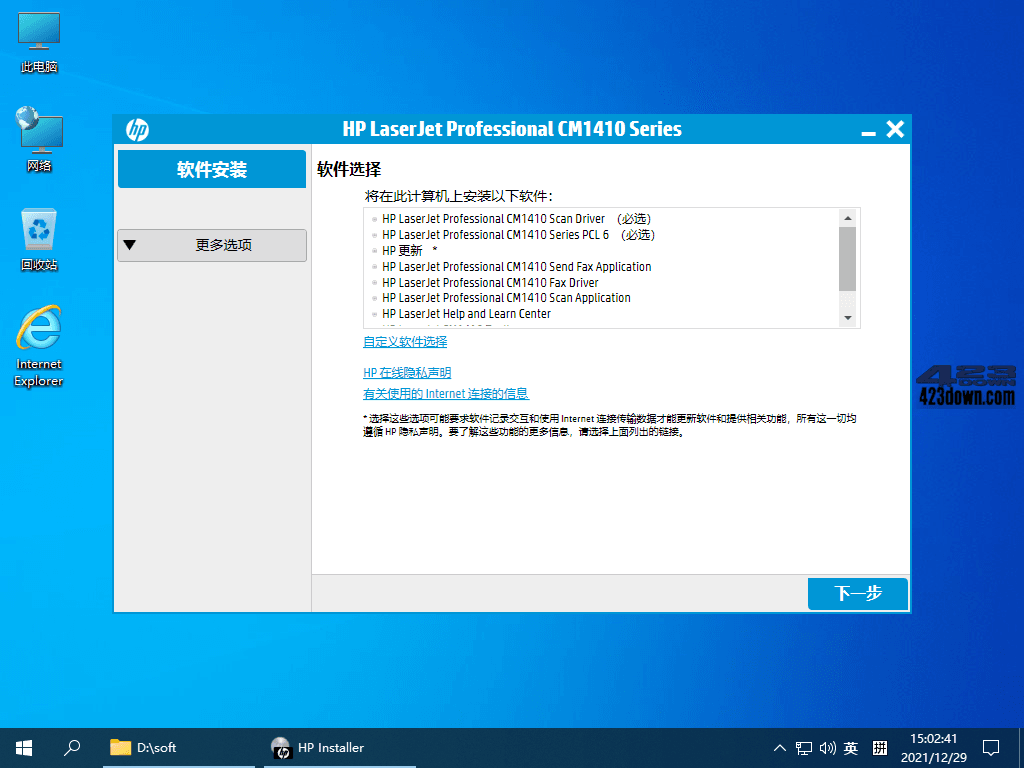Click the network icon in the system tray
This screenshot has width=1024, height=768.
[x=803, y=747]
